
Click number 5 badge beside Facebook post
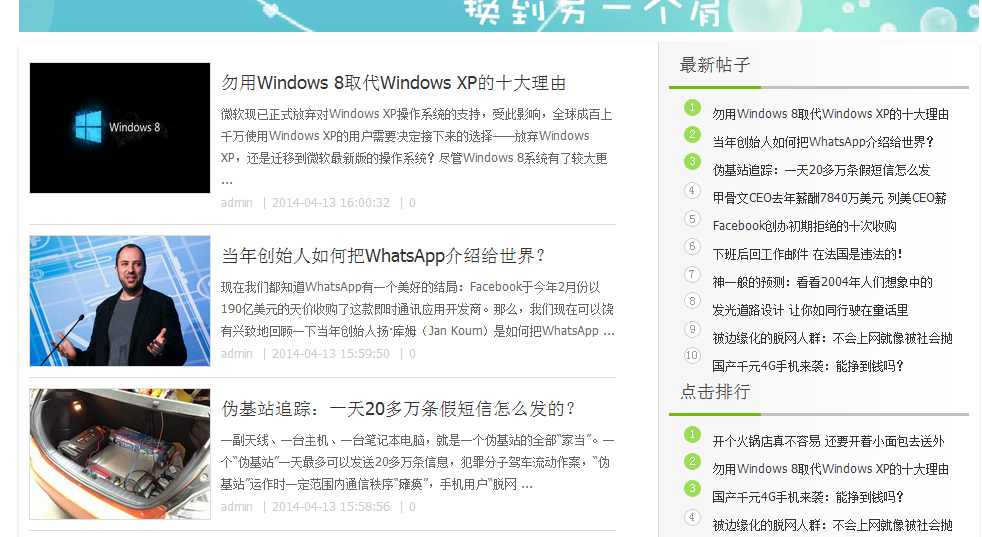tap(692, 218)
